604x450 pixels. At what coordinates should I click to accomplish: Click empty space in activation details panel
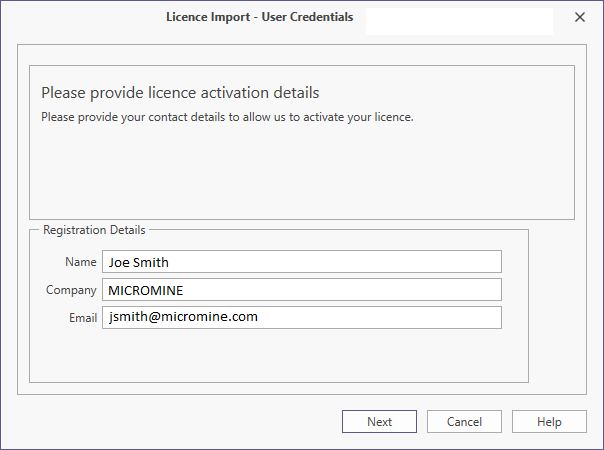coord(300,170)
